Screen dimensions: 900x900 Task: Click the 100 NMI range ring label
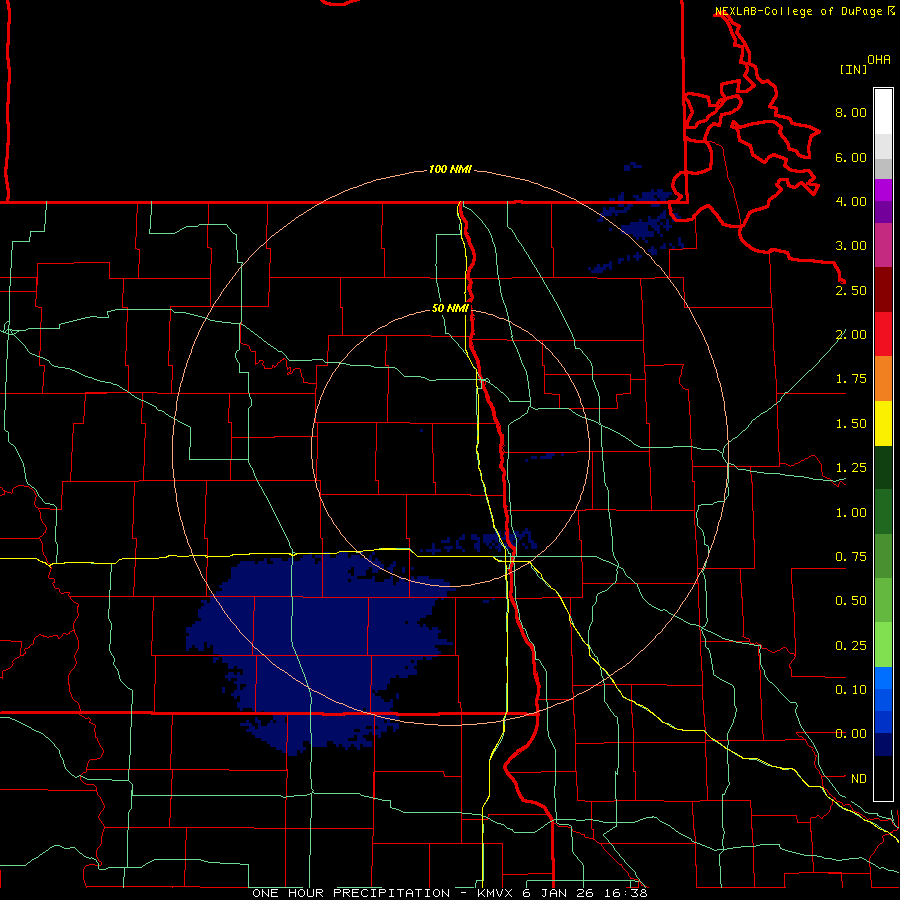450,169
